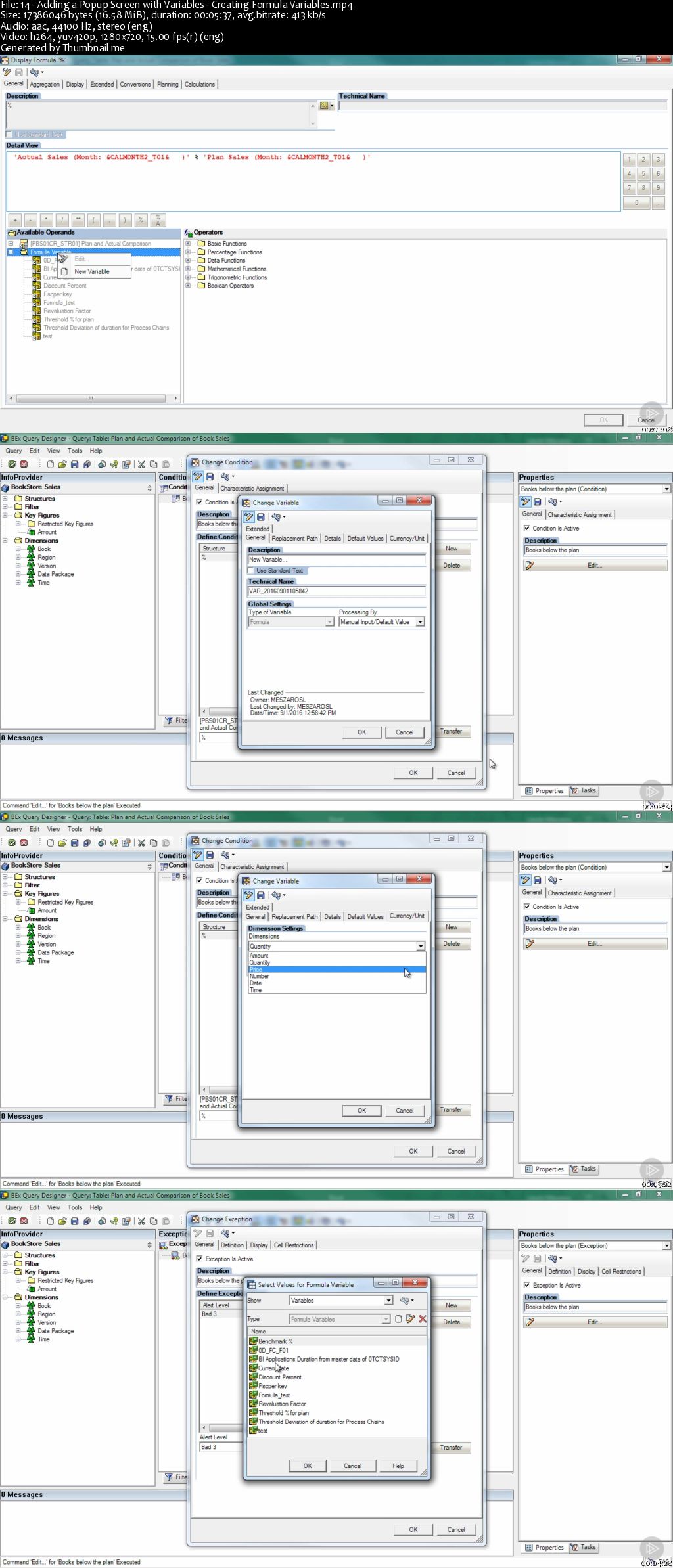Select Threshold % for plan in Select Values list
The width and height of the screenshot is (673, 1568).
[x=283, y=1412]
